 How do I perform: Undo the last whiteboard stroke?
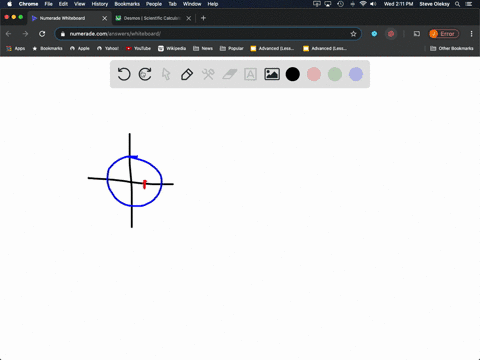click(124, 74)
